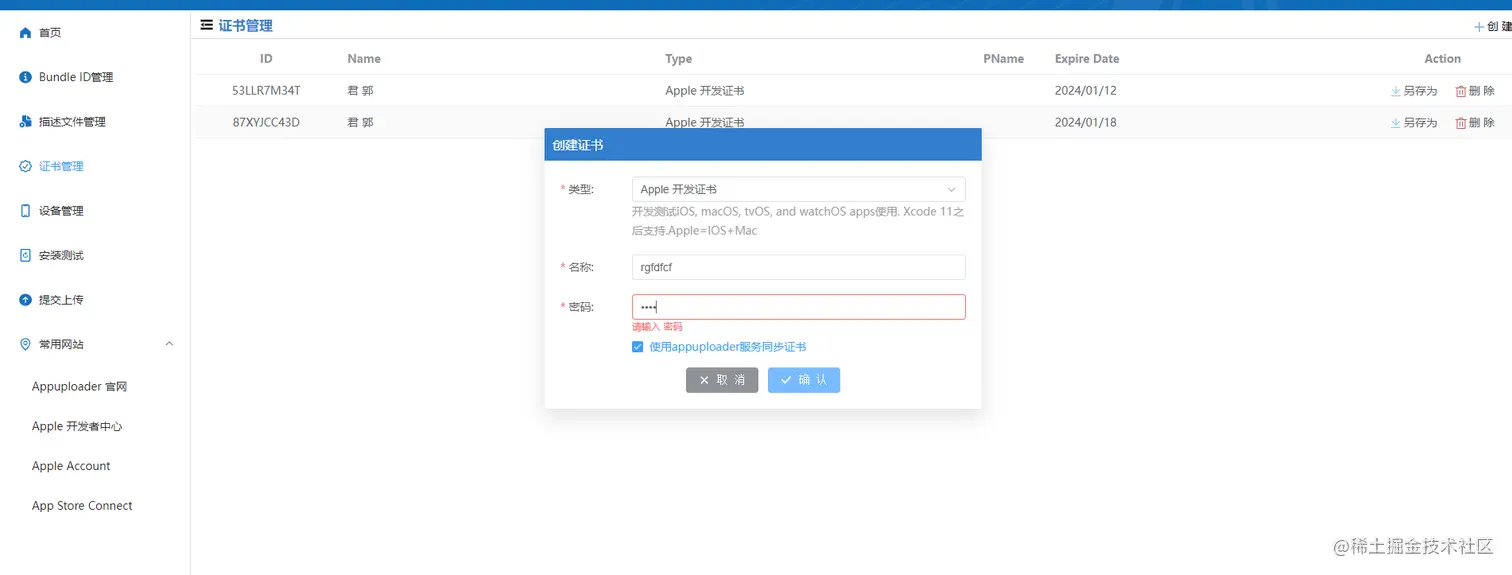This screenshot has width=1512, height=575.
Task: Open the 类型 dropdown showing Apple 开发证书
Action: pos(798,189)
